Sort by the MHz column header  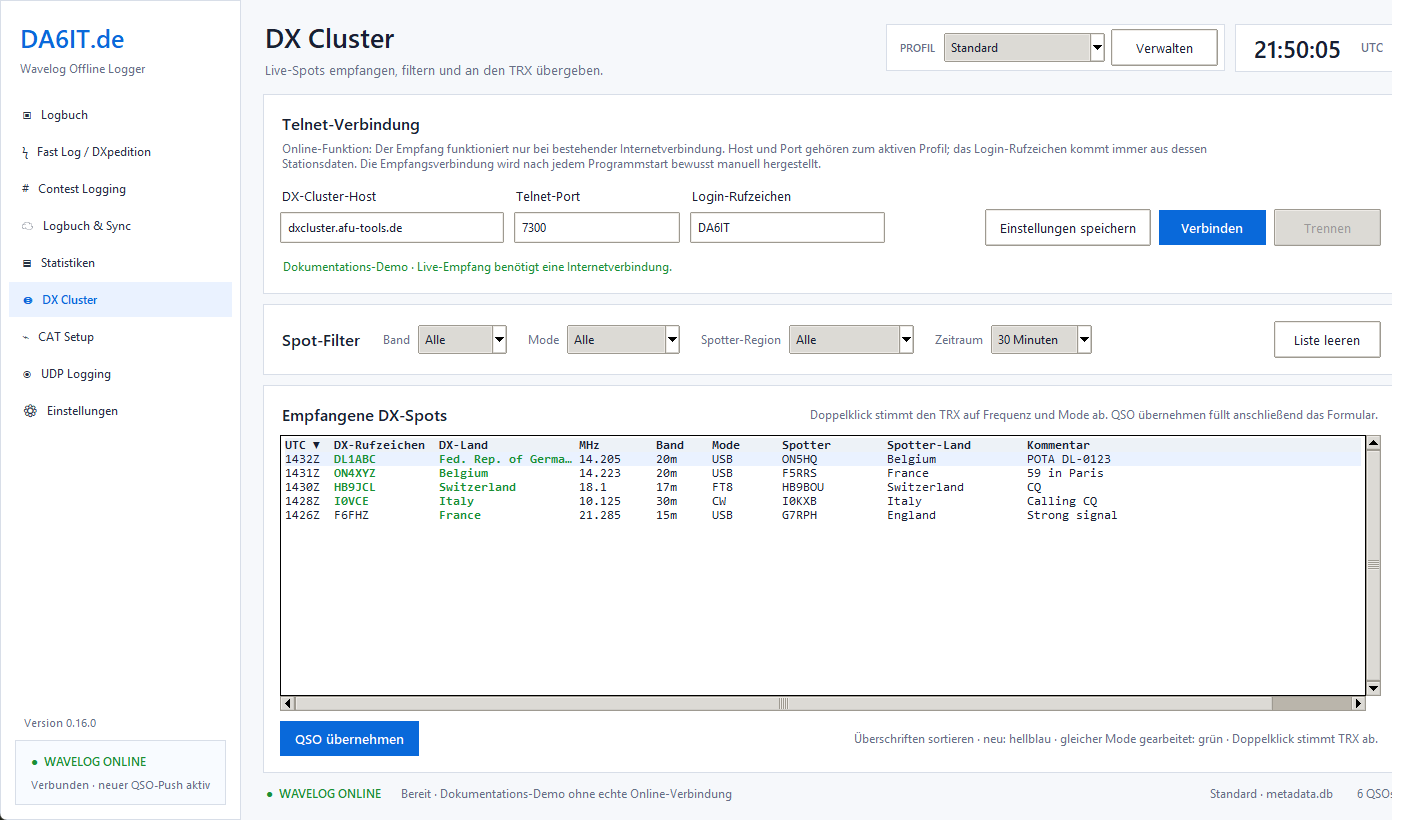[x=589, y=445]
